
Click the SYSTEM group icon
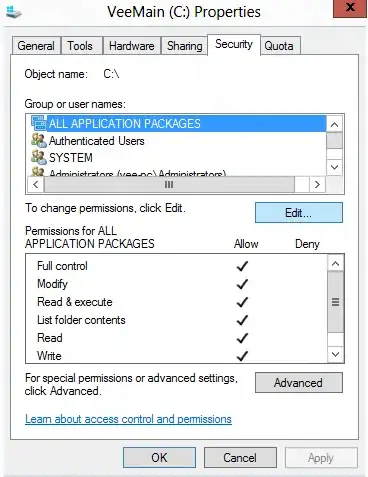click(39, 157)
